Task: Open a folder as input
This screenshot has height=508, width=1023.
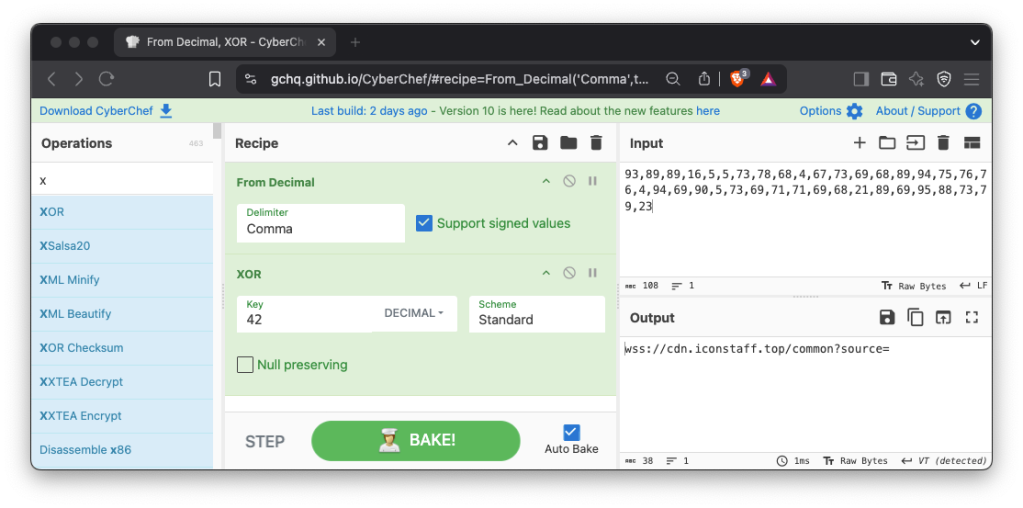Action: [887, 143]
